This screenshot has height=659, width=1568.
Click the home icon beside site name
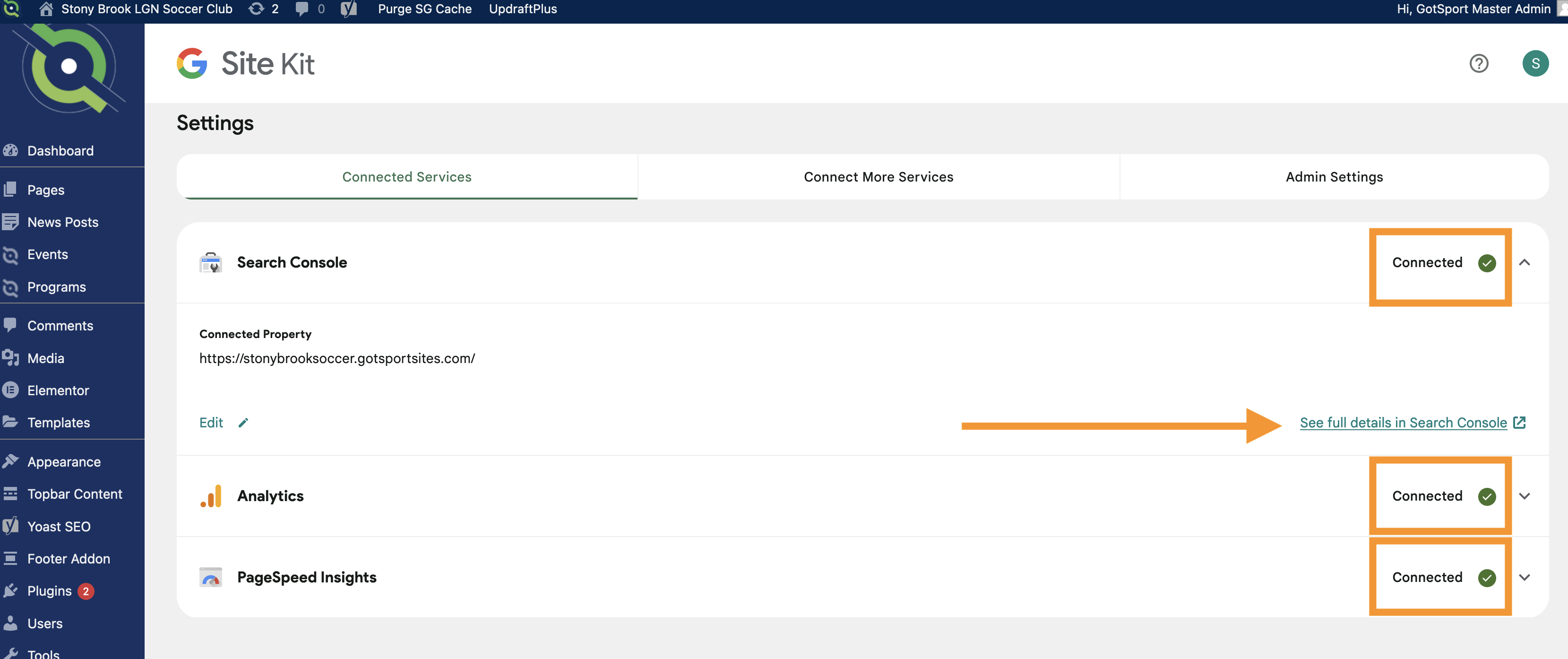pos(46,9)
